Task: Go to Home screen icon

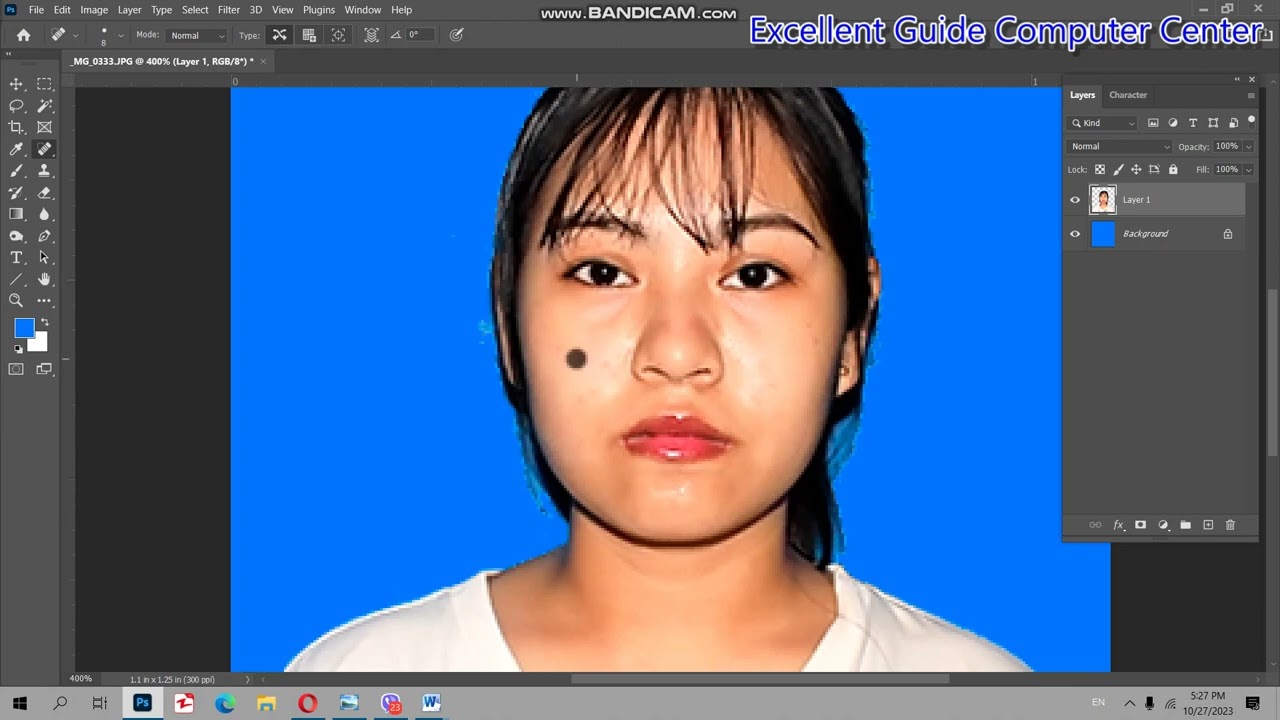Action: [23, 35]
